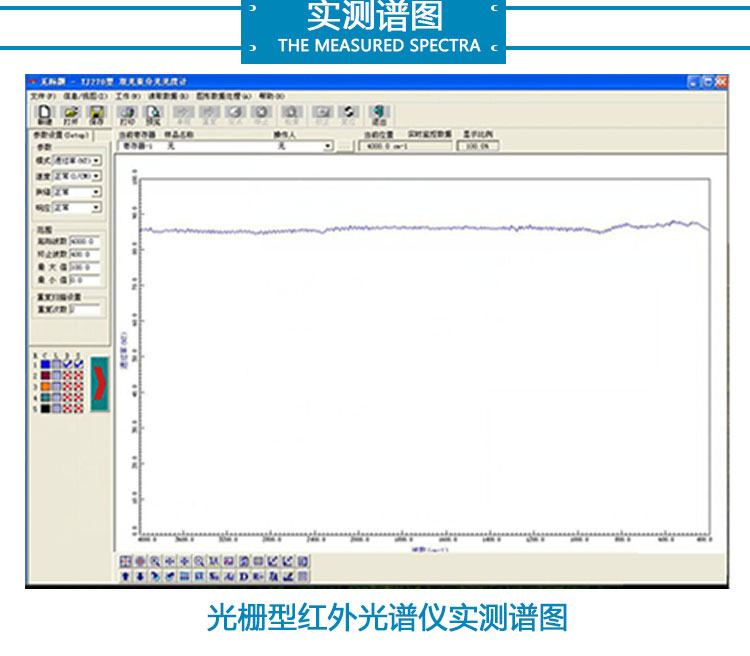Viewport: 750px width, 656px height.
Task: Click the teal button with red chevrons
Action: click(100, 384)
